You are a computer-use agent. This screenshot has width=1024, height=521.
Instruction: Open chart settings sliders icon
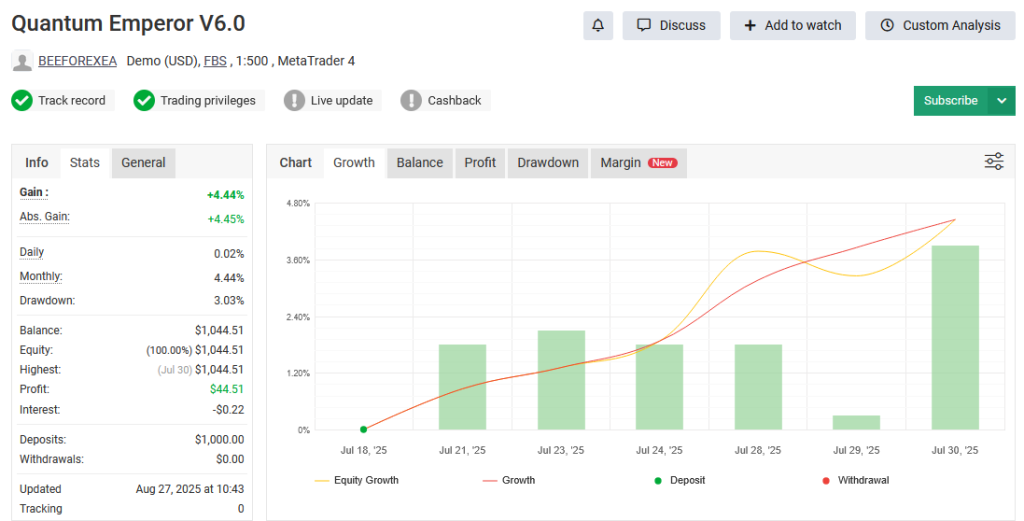point(993,162)
